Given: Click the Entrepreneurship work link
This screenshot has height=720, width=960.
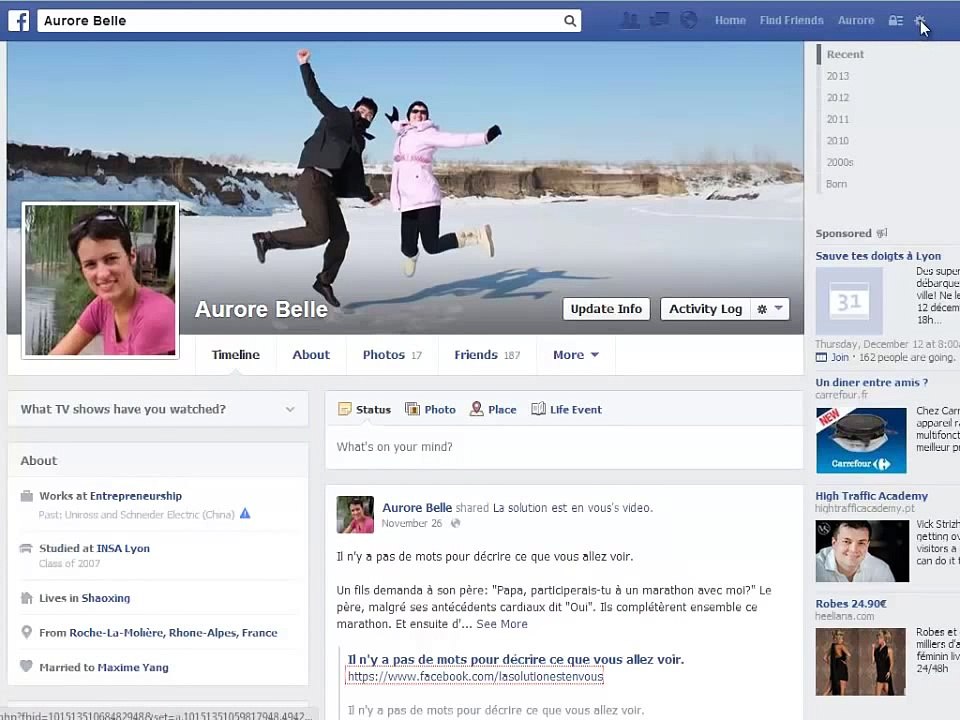Looking at the screenshot, I should (x=136, y=496).
